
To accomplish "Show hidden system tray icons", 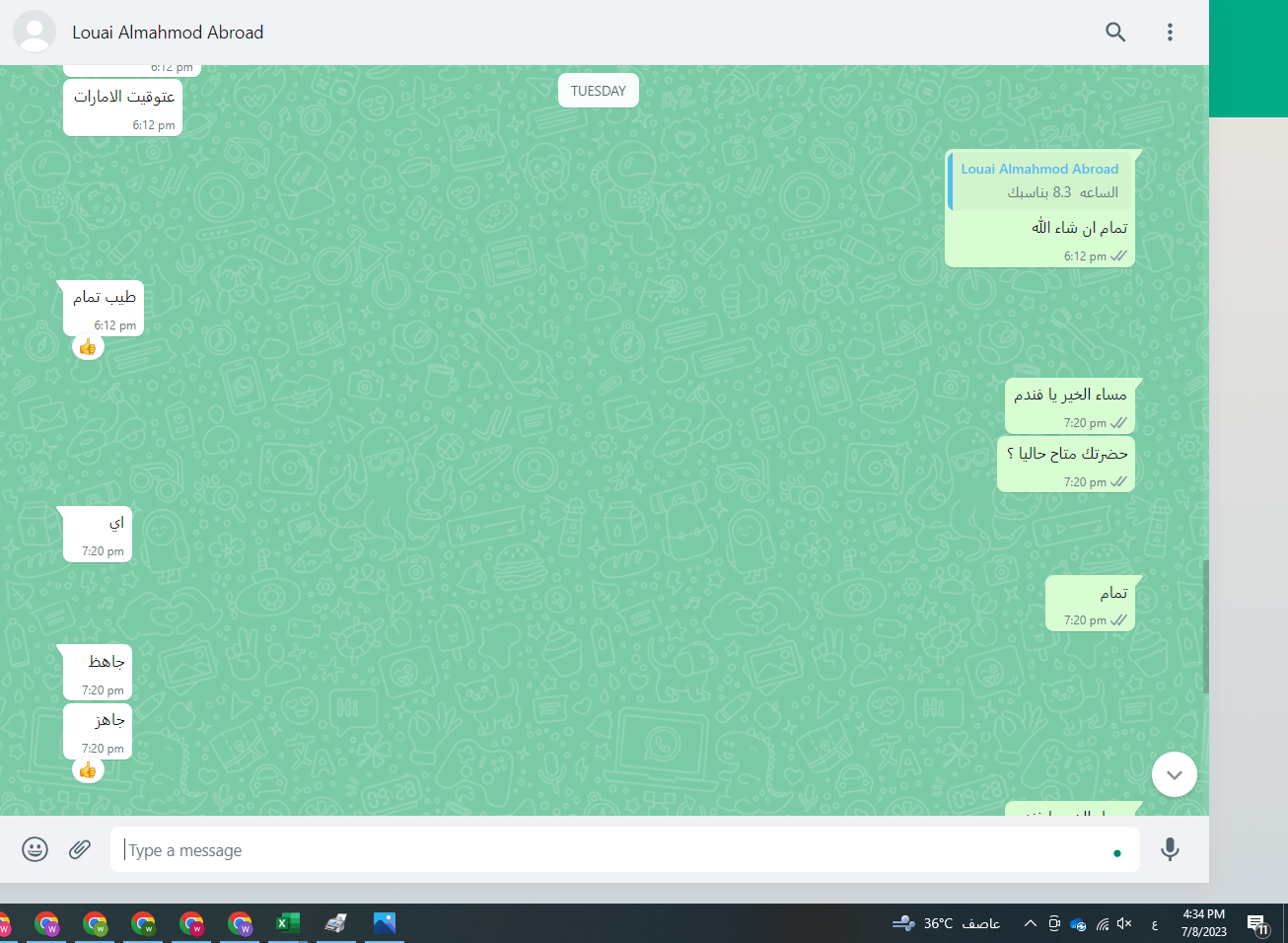I will pyautogui.click(x=1030, y=923).
